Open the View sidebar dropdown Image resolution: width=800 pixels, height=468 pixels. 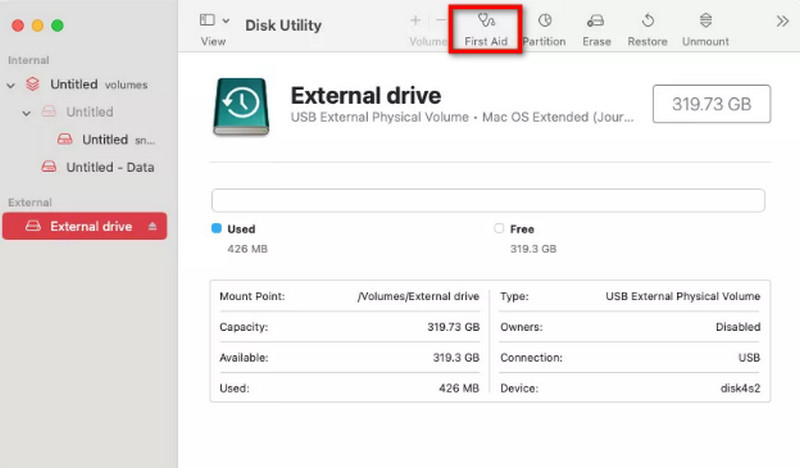click(x=214, y=21)
